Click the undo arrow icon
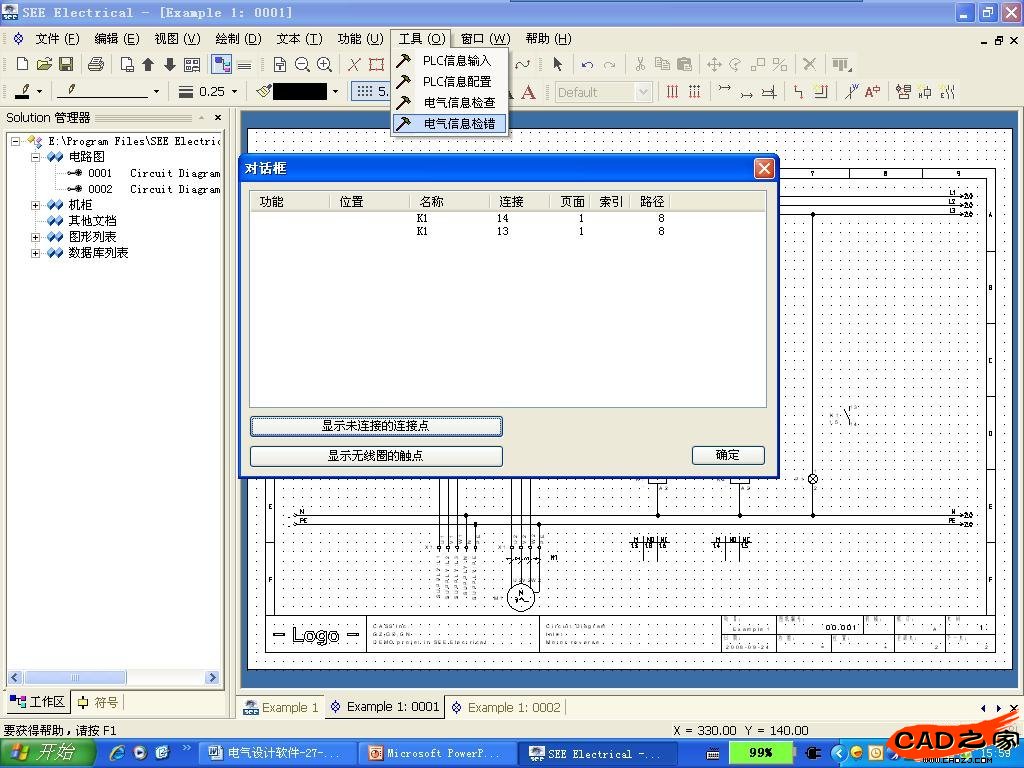 (x=587, y=64)
